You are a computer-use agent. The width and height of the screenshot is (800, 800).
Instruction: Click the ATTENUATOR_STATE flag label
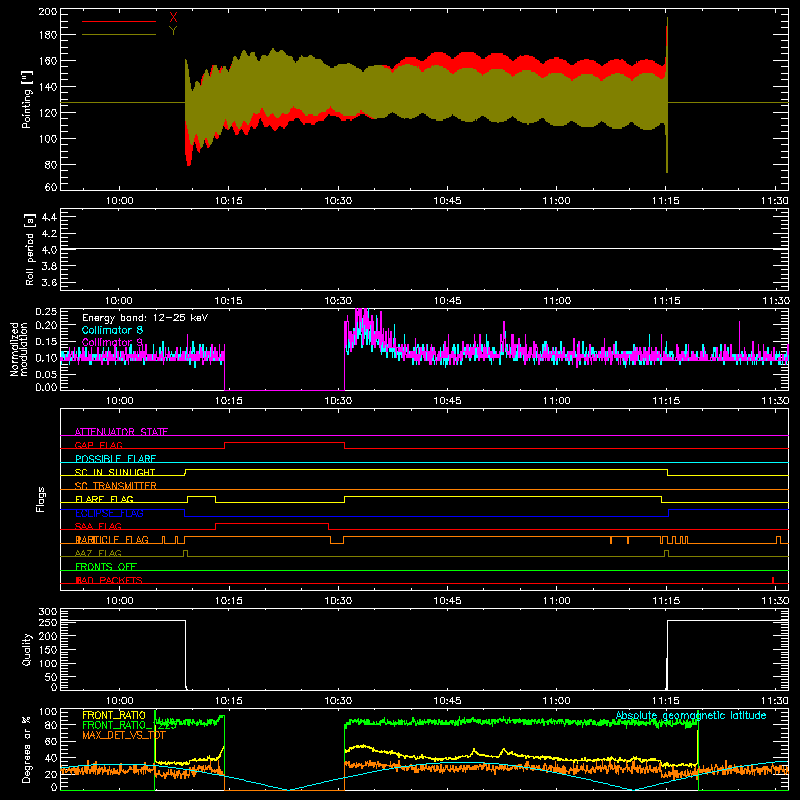click(121, 432)
